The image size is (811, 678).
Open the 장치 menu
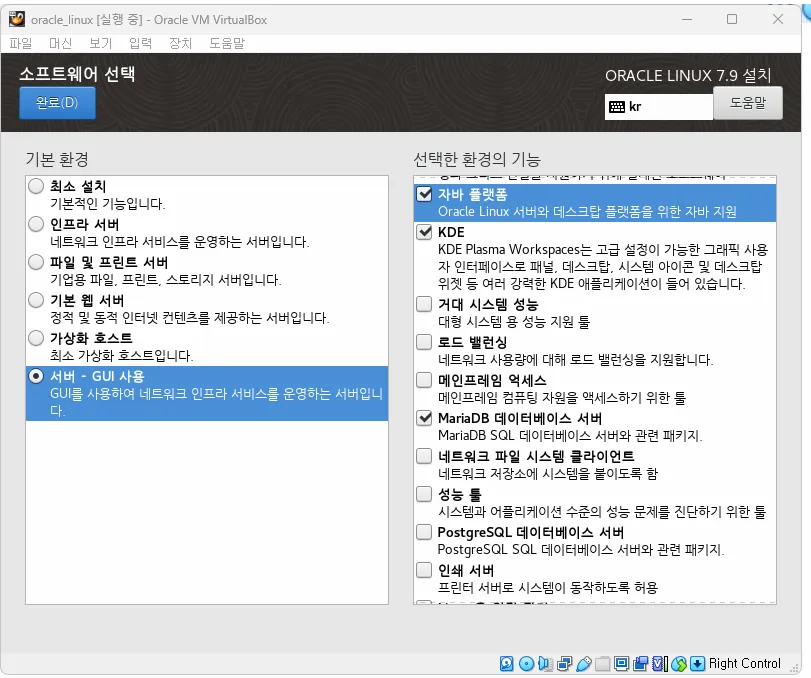tap(181, 43)
